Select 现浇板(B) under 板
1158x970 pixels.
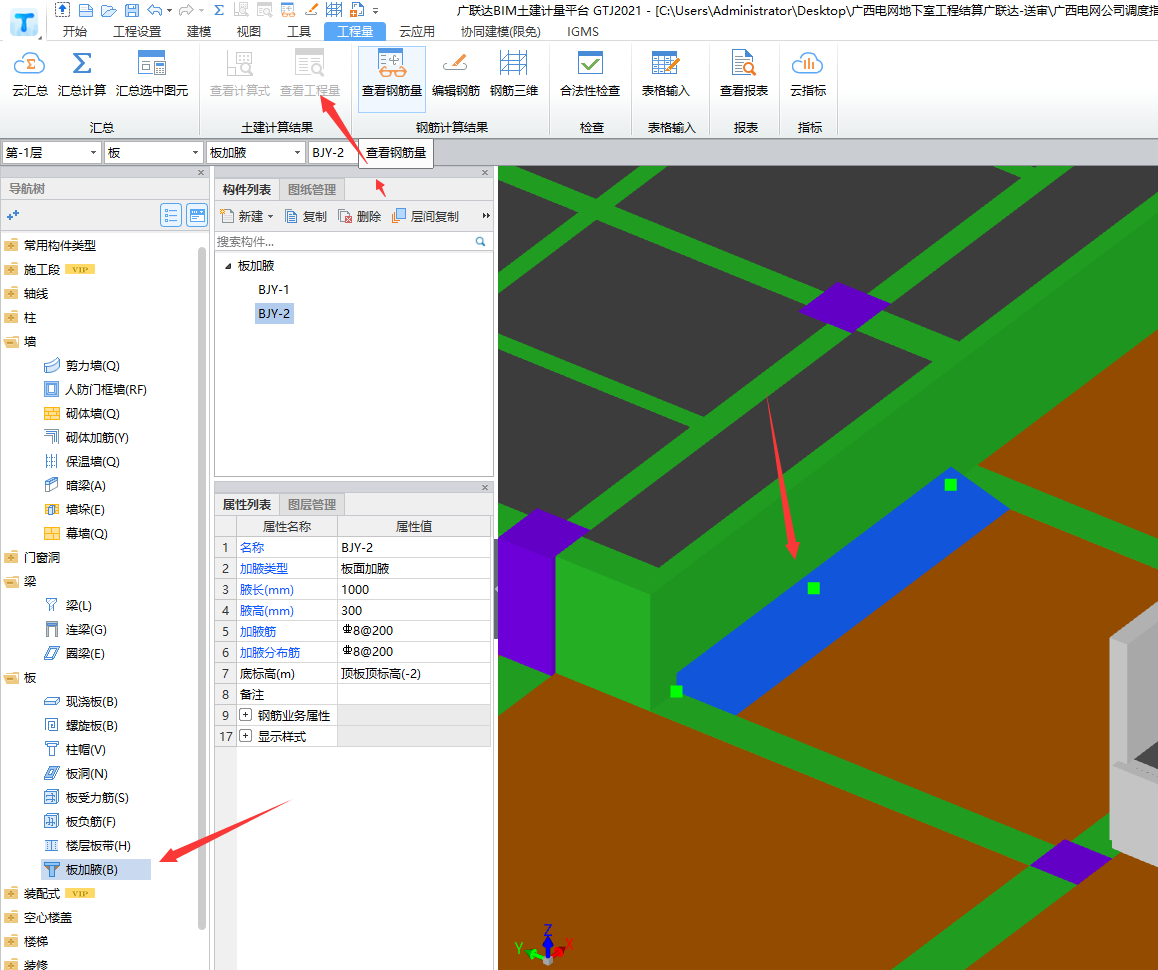[x=92, y=702]
